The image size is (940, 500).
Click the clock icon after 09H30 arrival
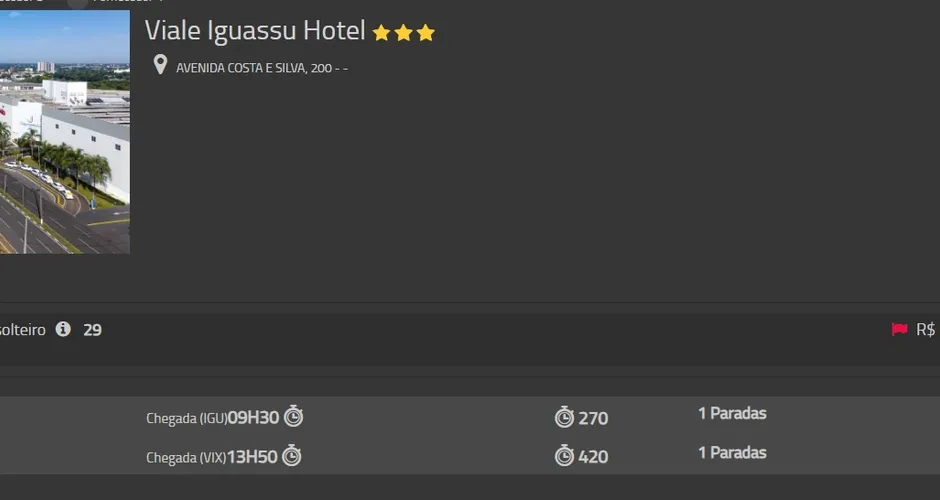pos(293,416)
